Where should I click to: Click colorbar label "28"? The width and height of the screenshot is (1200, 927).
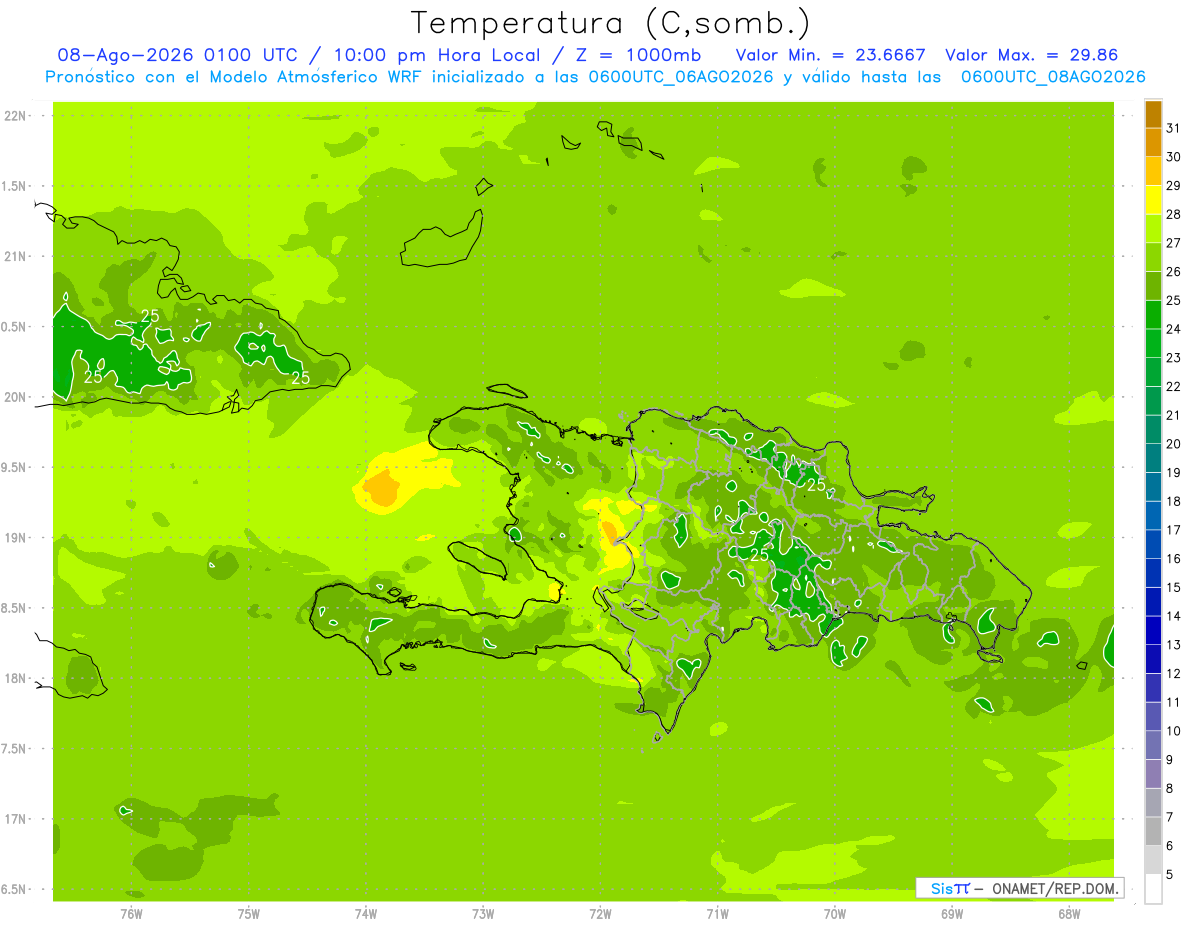pyautogui.click(x=1173, y=214)
